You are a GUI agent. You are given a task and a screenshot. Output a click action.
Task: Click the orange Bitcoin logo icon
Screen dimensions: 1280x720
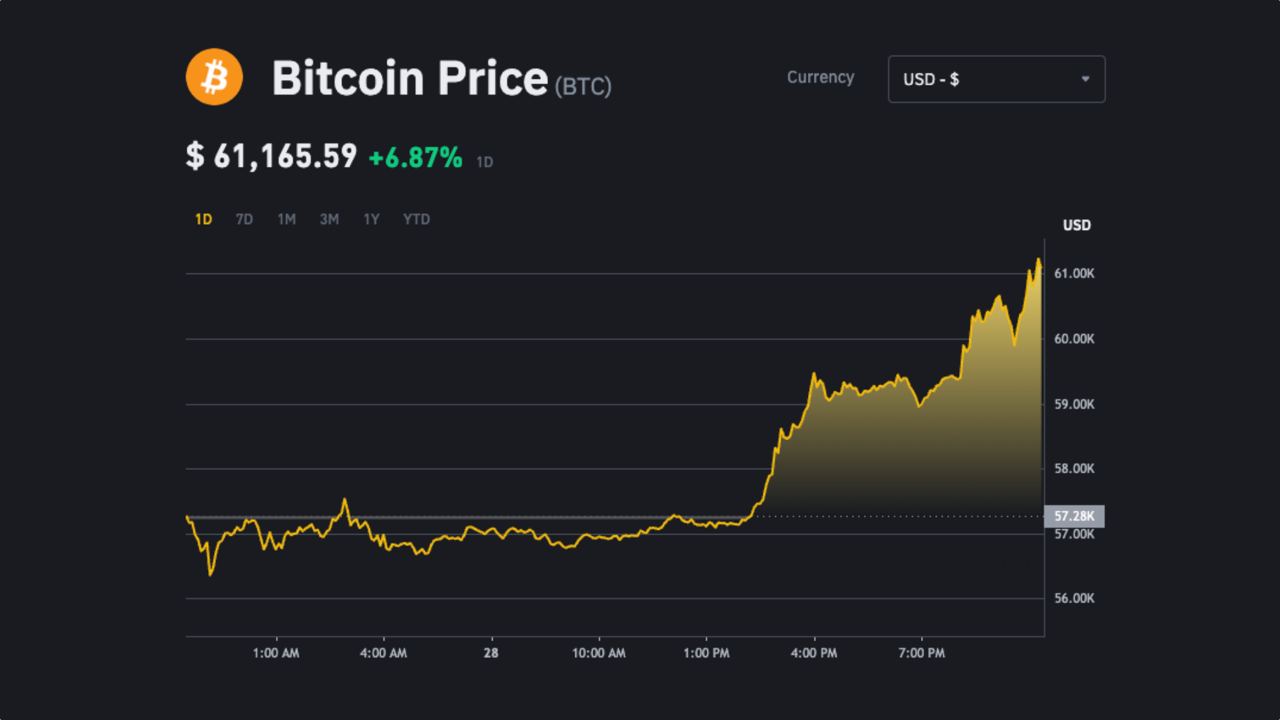[x=214, y=77]
